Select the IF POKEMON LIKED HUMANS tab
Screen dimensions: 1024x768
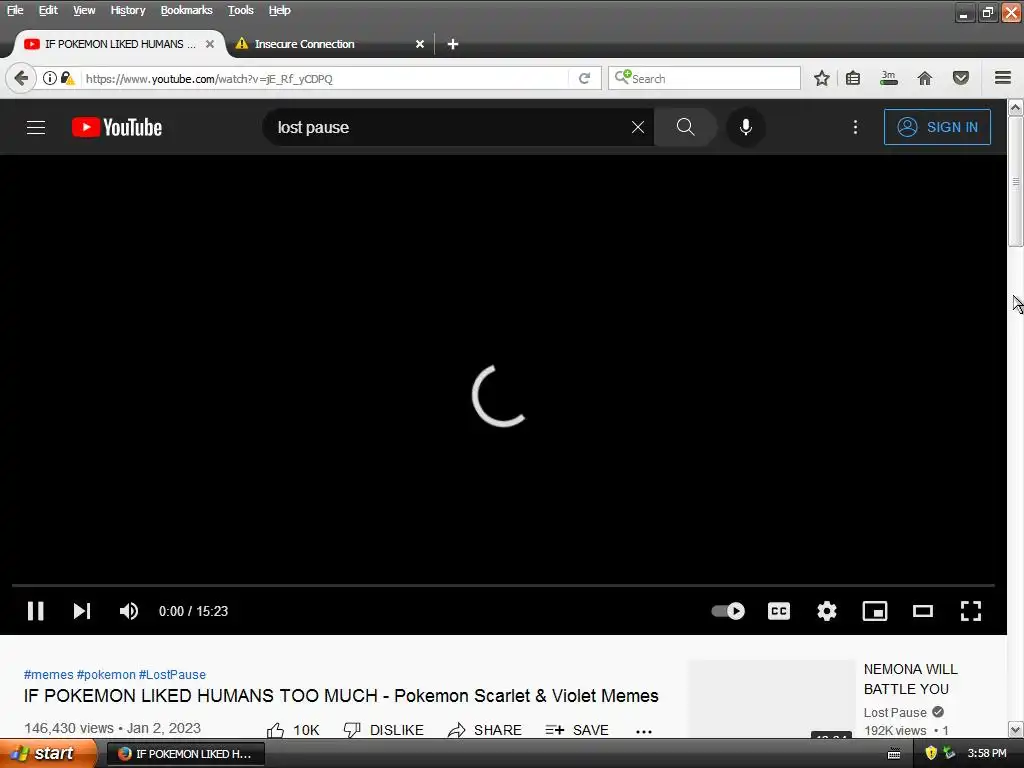click(x=120, y=44)
